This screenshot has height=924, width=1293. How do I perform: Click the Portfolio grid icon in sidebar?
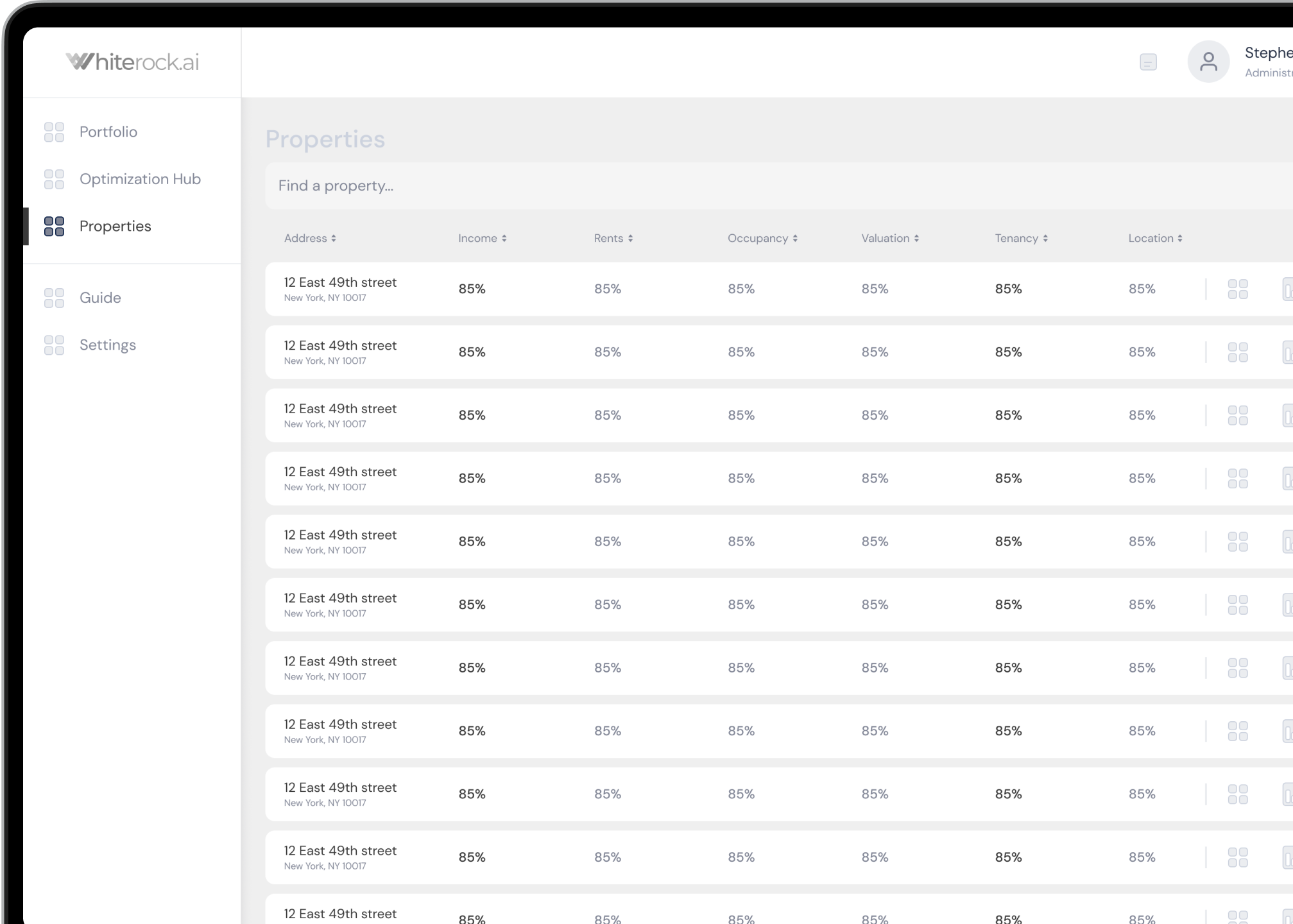[54, 132]
